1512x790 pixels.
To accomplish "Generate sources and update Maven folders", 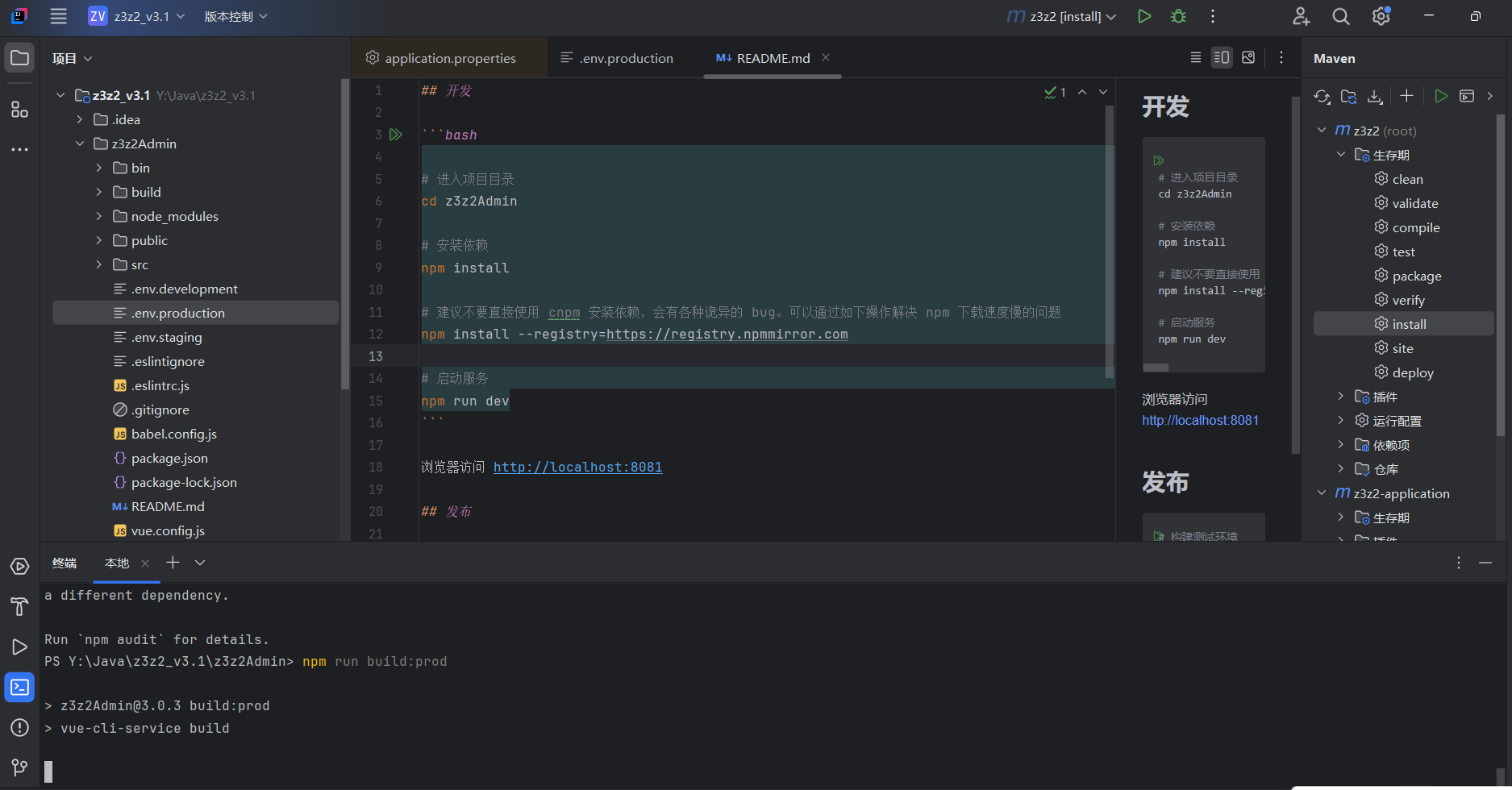I will tap(1348, 96).
